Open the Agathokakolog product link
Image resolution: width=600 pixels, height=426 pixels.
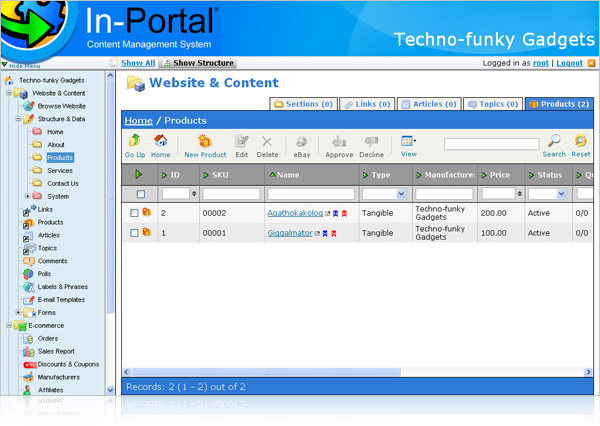coord(295,213)
